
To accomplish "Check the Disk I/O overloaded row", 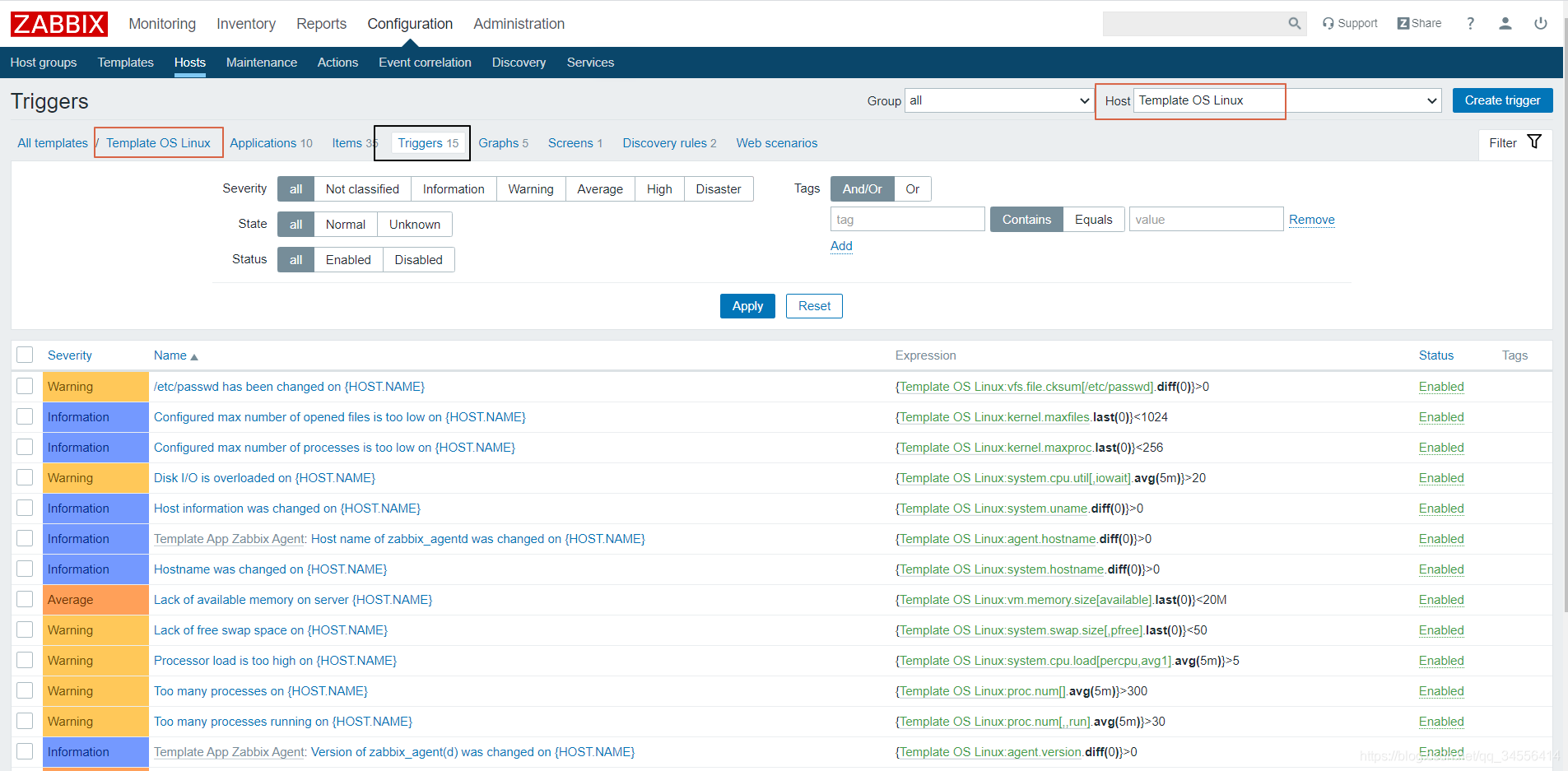I will 25,477.
